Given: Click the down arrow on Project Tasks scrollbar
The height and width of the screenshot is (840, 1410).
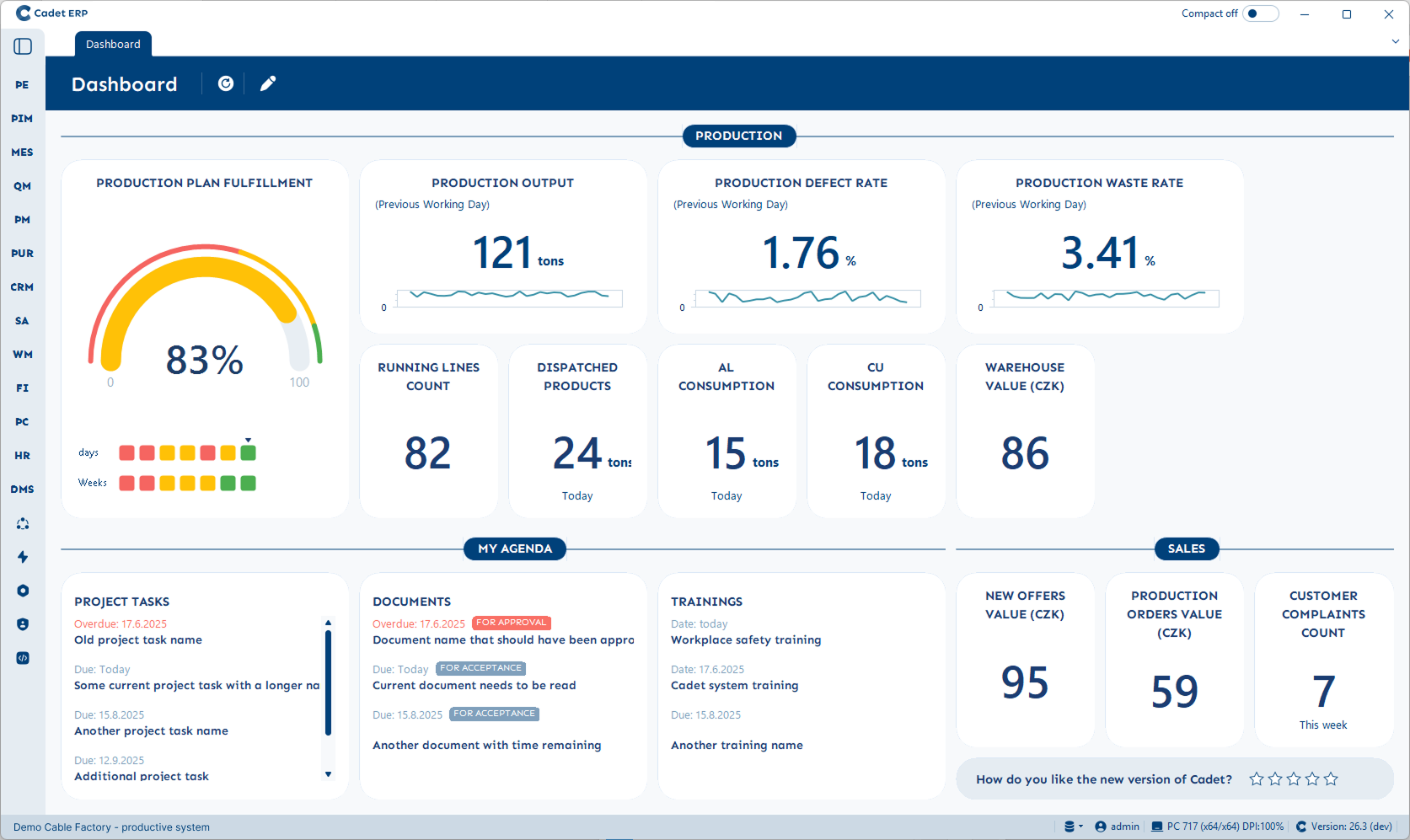Looking at the screenshot, I should (329, 774).
